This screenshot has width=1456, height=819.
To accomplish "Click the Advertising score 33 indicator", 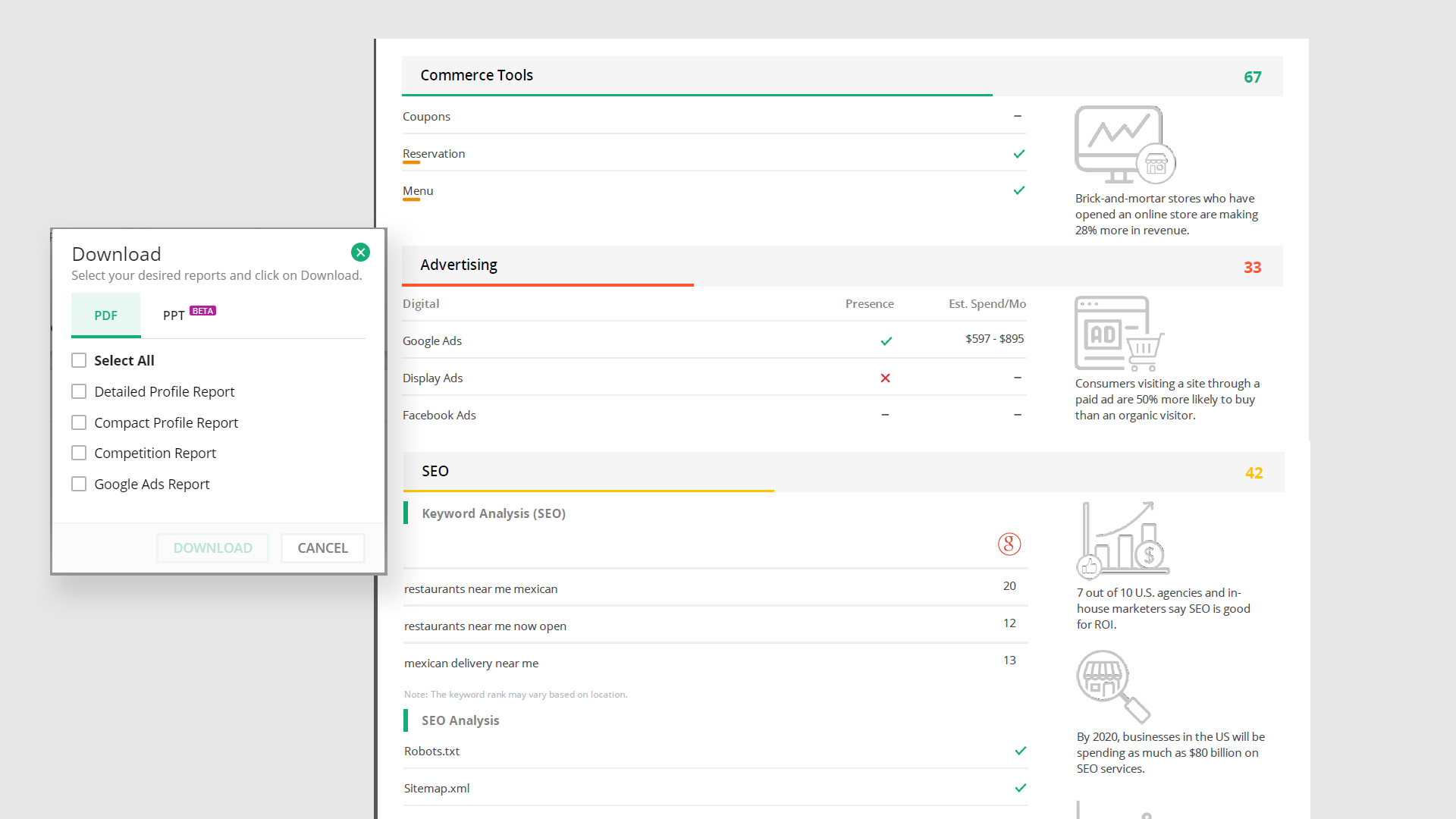I will 1252,267.
